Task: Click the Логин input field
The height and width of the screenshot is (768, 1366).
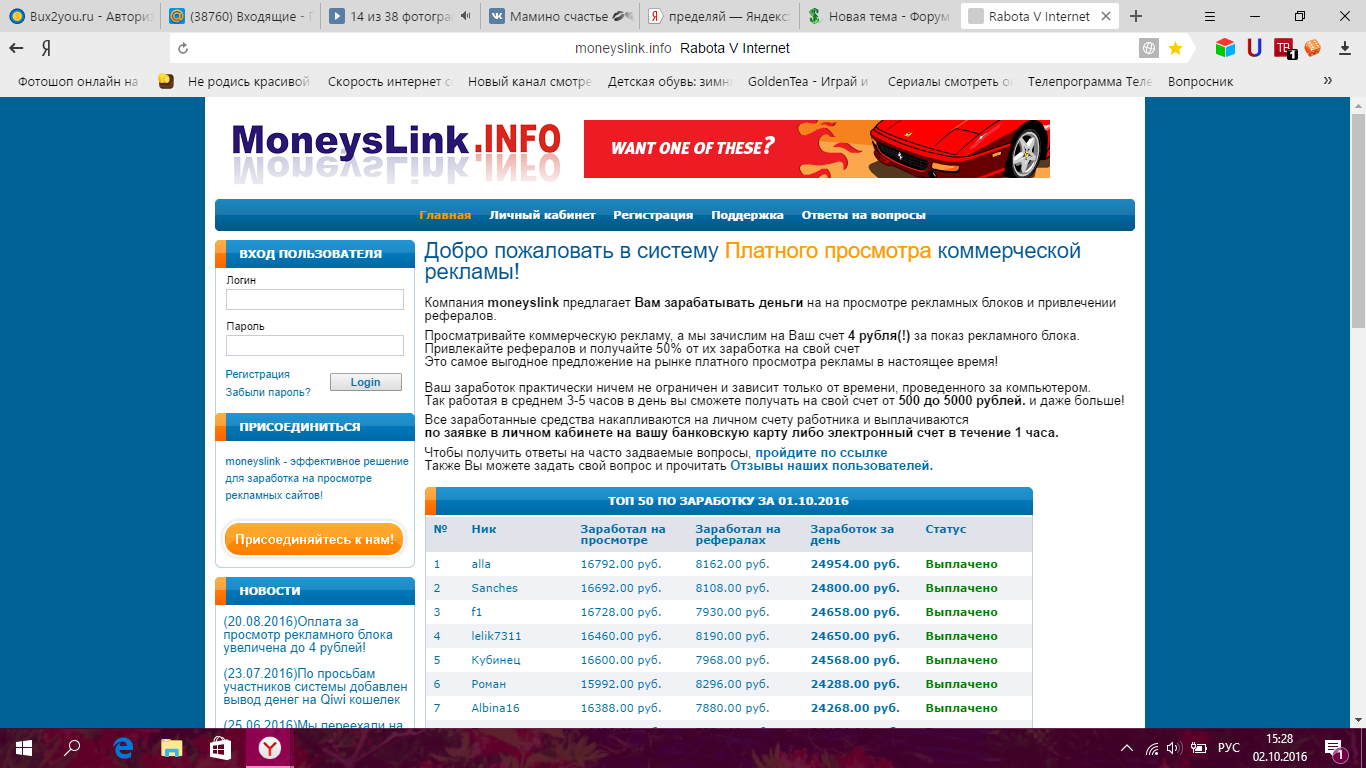Action: pos(315,300)
